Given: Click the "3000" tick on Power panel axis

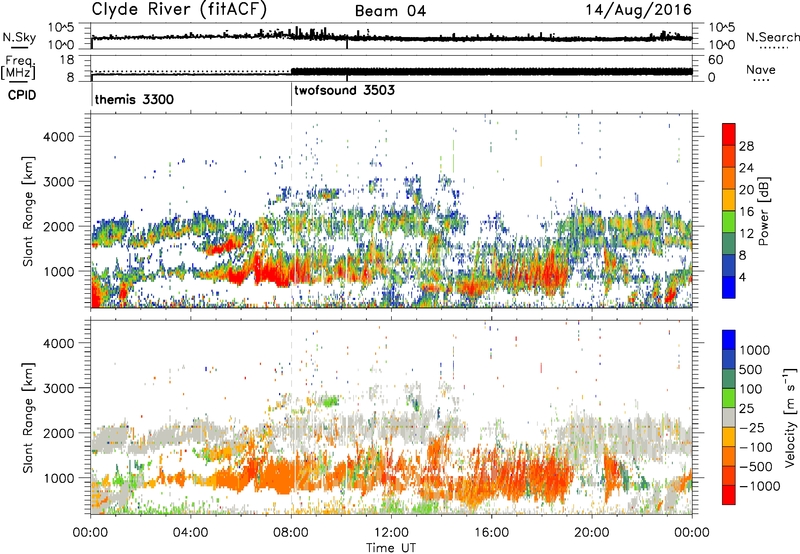Looking at the screenshot, I should pyautogui.click(x=59, y=182).
